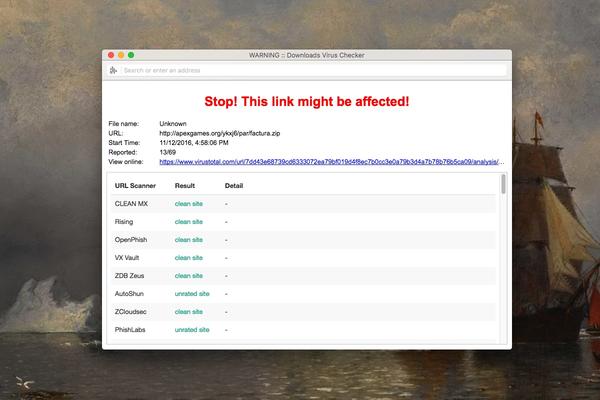600x400 pixels.
Task: Click the 'clean site' result for OpenPhish
Action: [189, 240]
